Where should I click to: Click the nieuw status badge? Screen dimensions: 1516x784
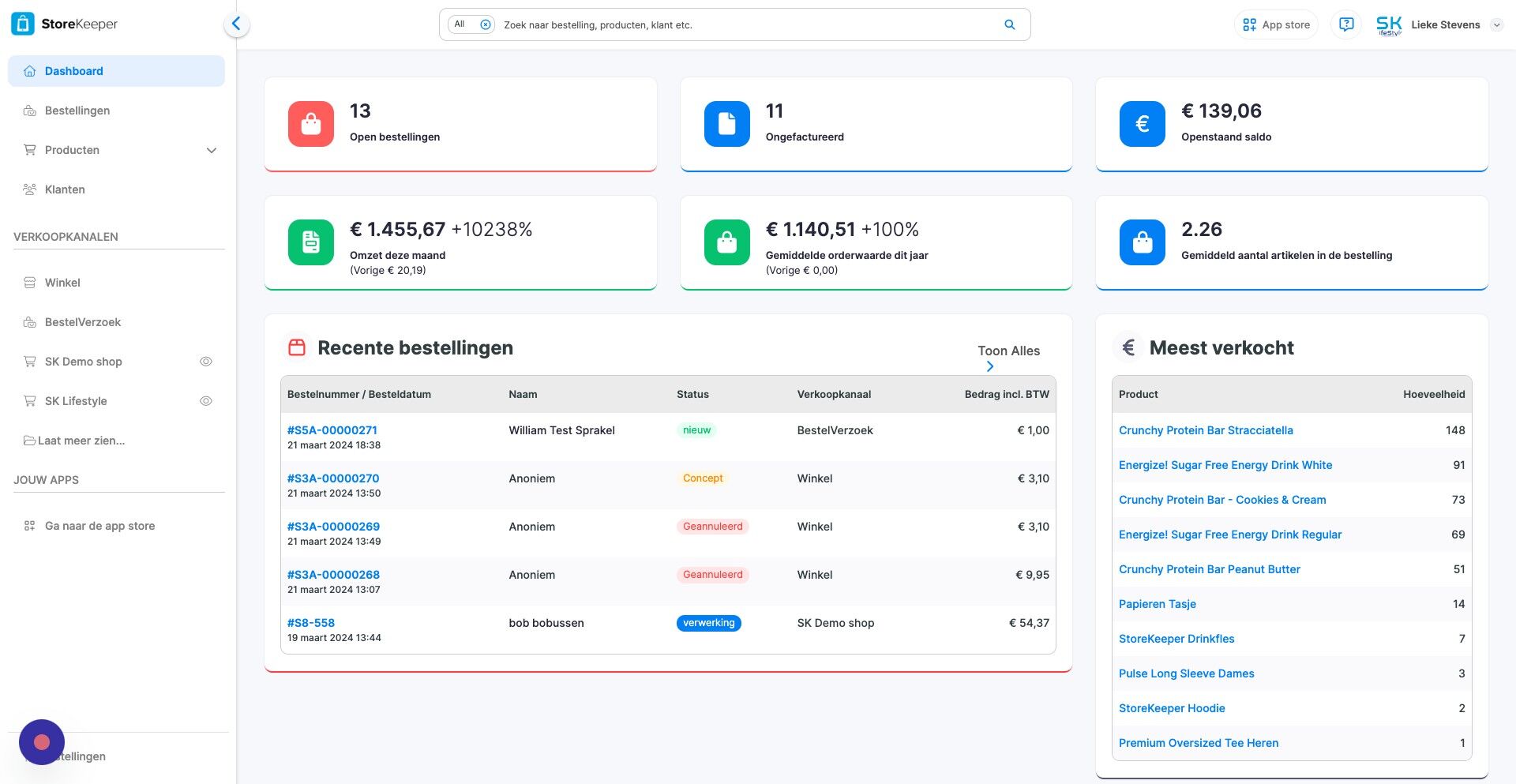pos(696,430)
